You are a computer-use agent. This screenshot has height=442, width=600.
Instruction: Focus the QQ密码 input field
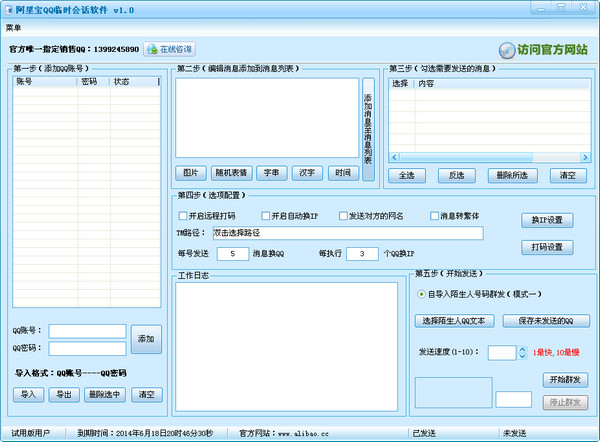coord(87,349)
